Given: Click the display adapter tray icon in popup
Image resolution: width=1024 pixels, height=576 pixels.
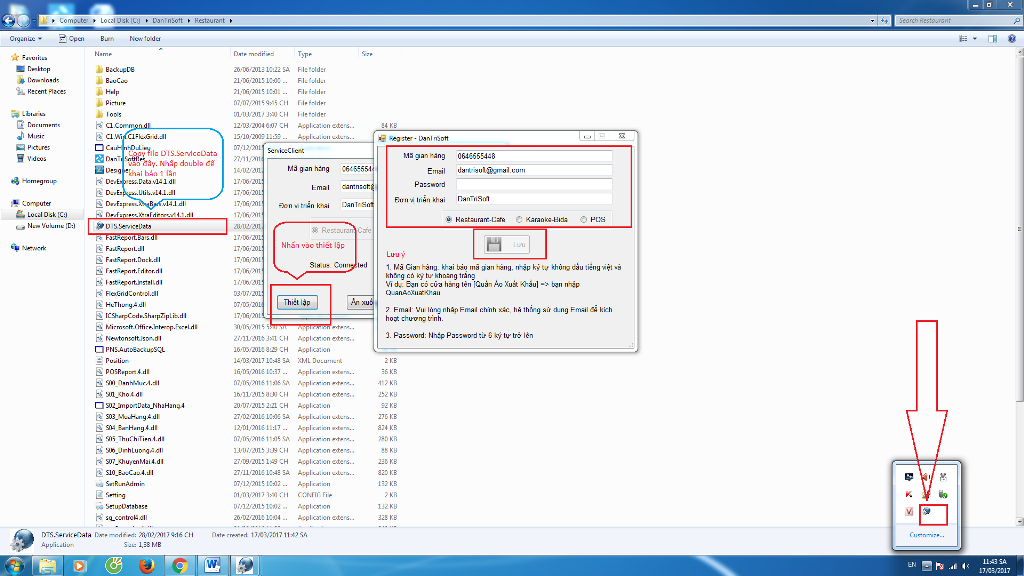Looking at the screenshot, I should point(909,477).
